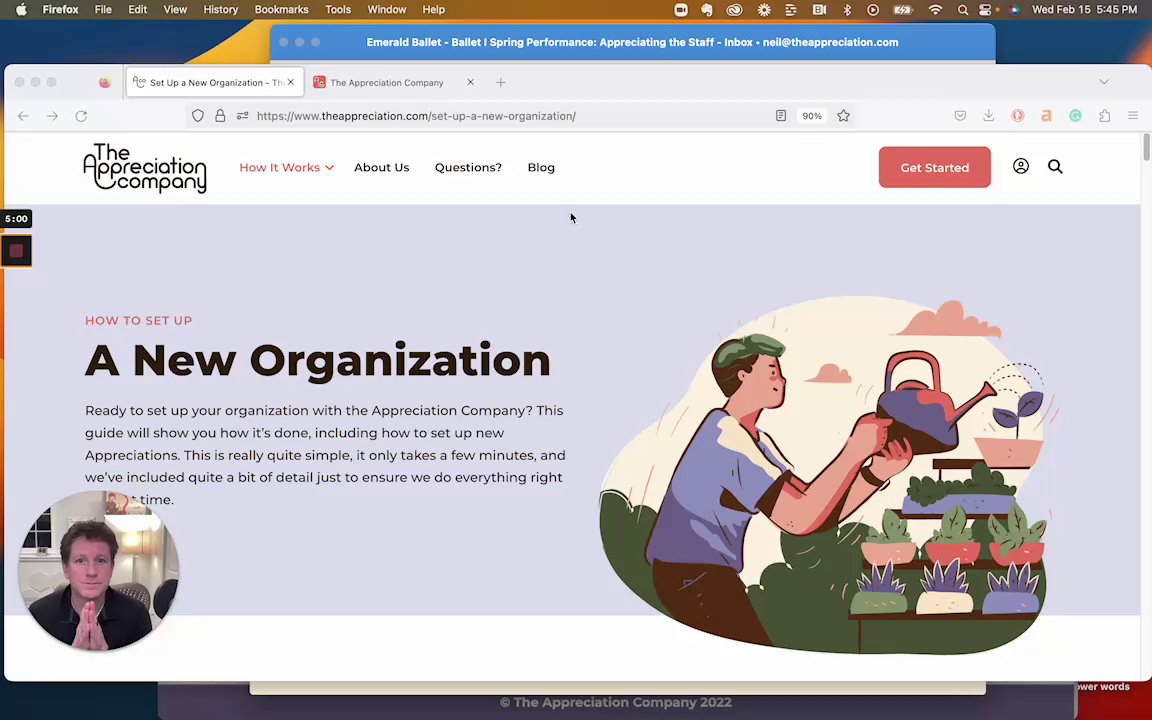Close The Appreciation Company tab
This screenshot has height=720, width=1152.
[470, 82]
